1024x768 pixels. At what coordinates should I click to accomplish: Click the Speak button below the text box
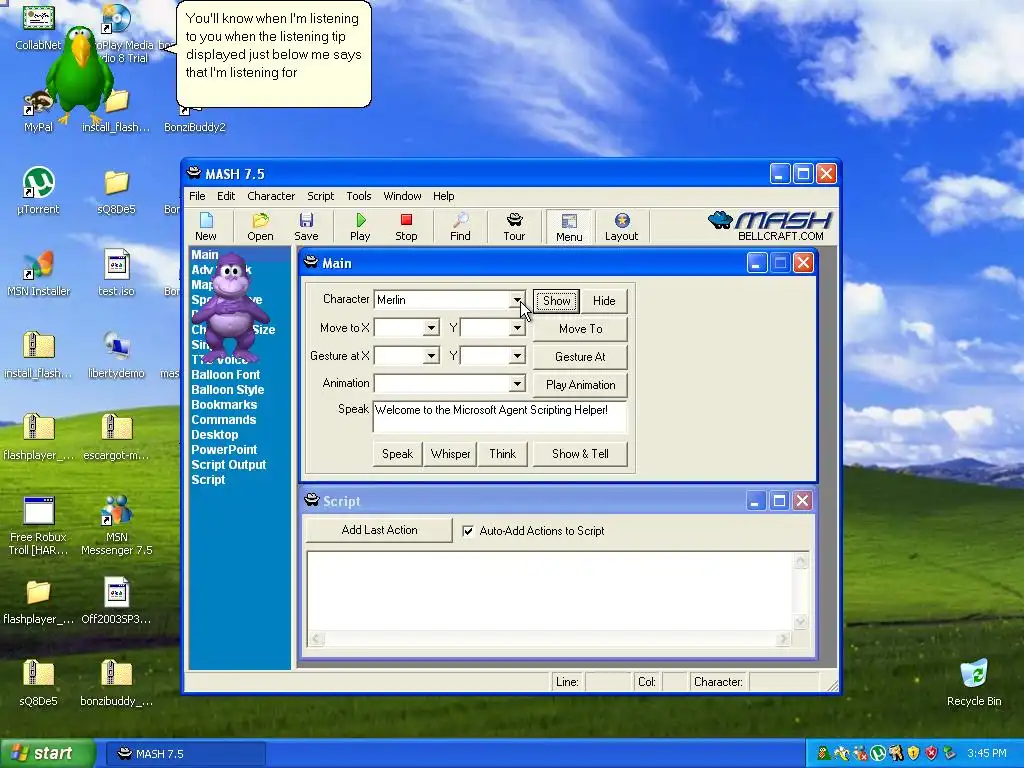398,454
